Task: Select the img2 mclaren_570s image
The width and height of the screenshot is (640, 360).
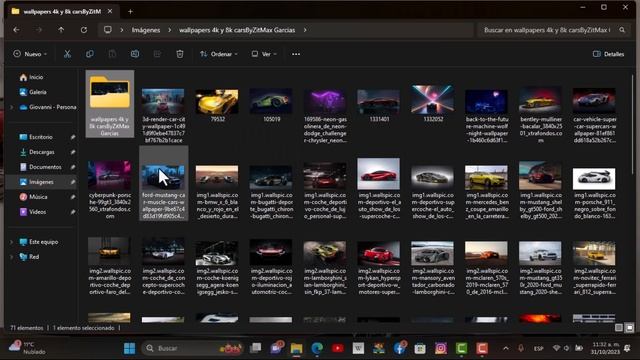Action: 487,267
